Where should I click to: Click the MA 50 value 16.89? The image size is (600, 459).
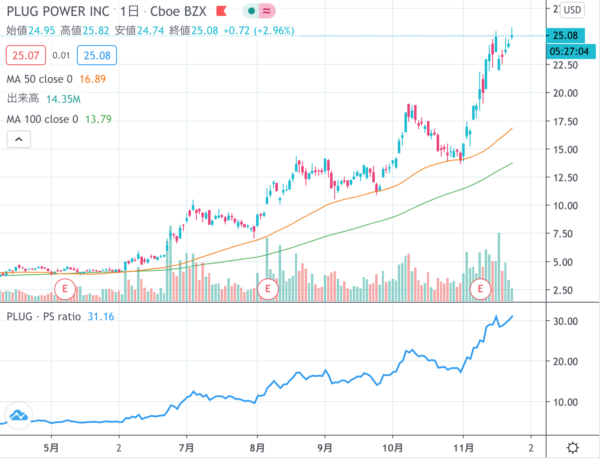93,79
